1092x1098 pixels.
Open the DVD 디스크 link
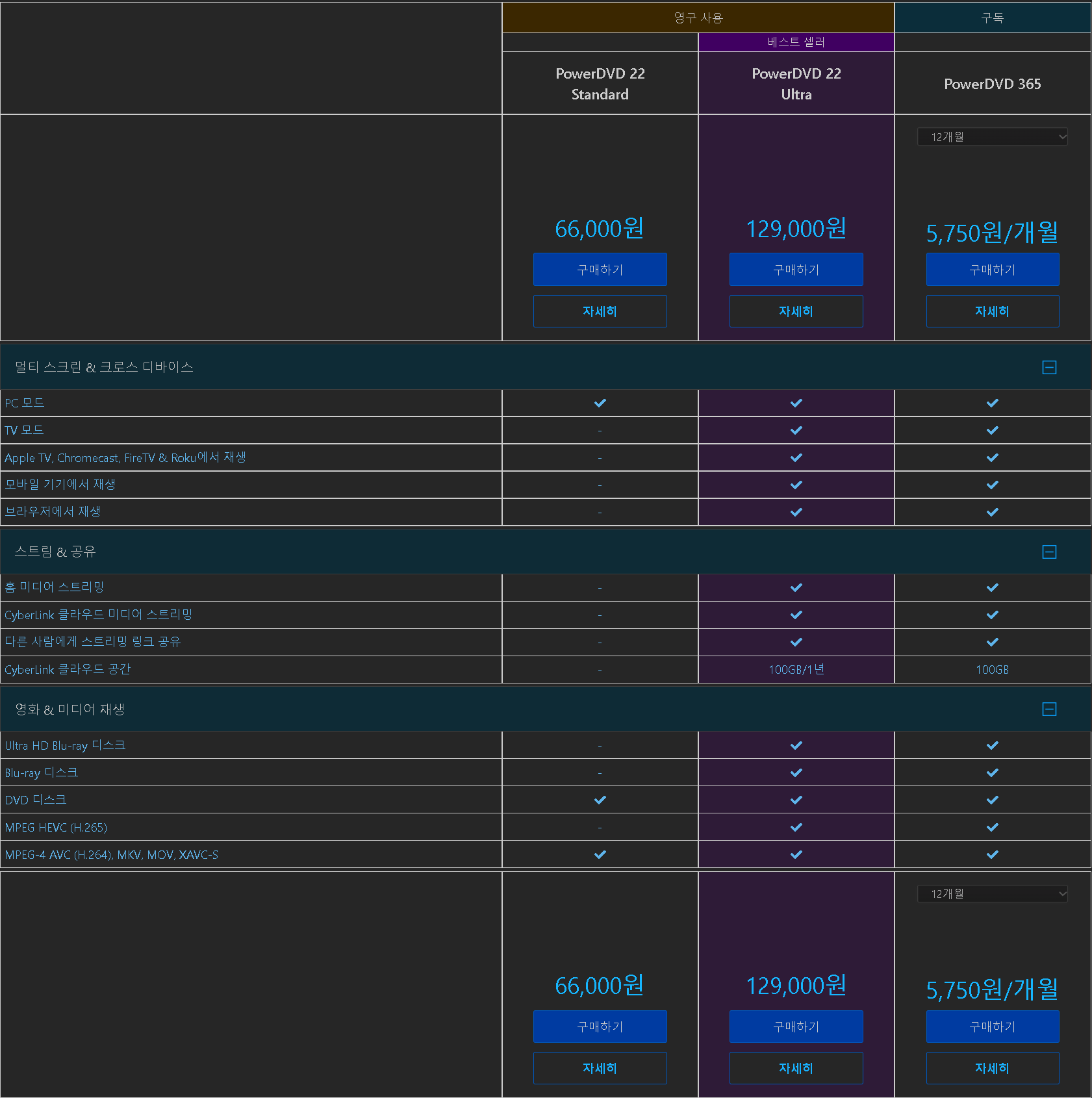tap(36, 800)
